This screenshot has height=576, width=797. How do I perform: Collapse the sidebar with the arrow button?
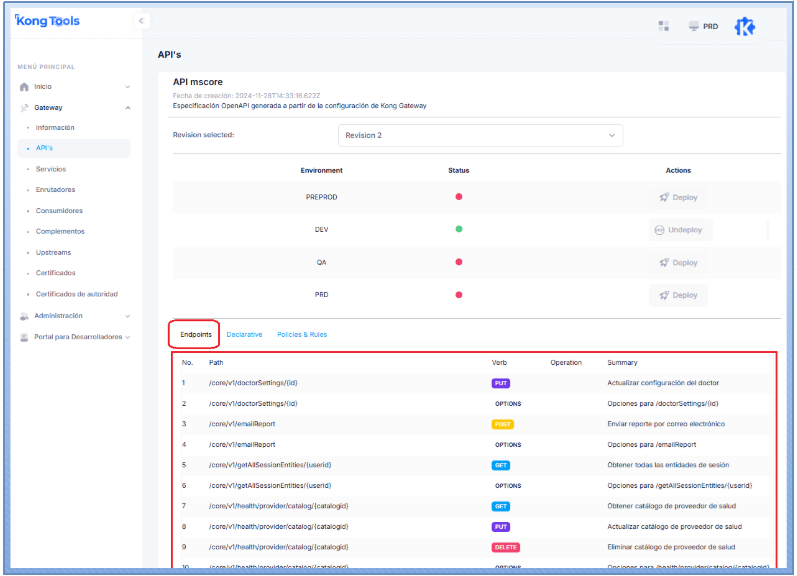141,21
